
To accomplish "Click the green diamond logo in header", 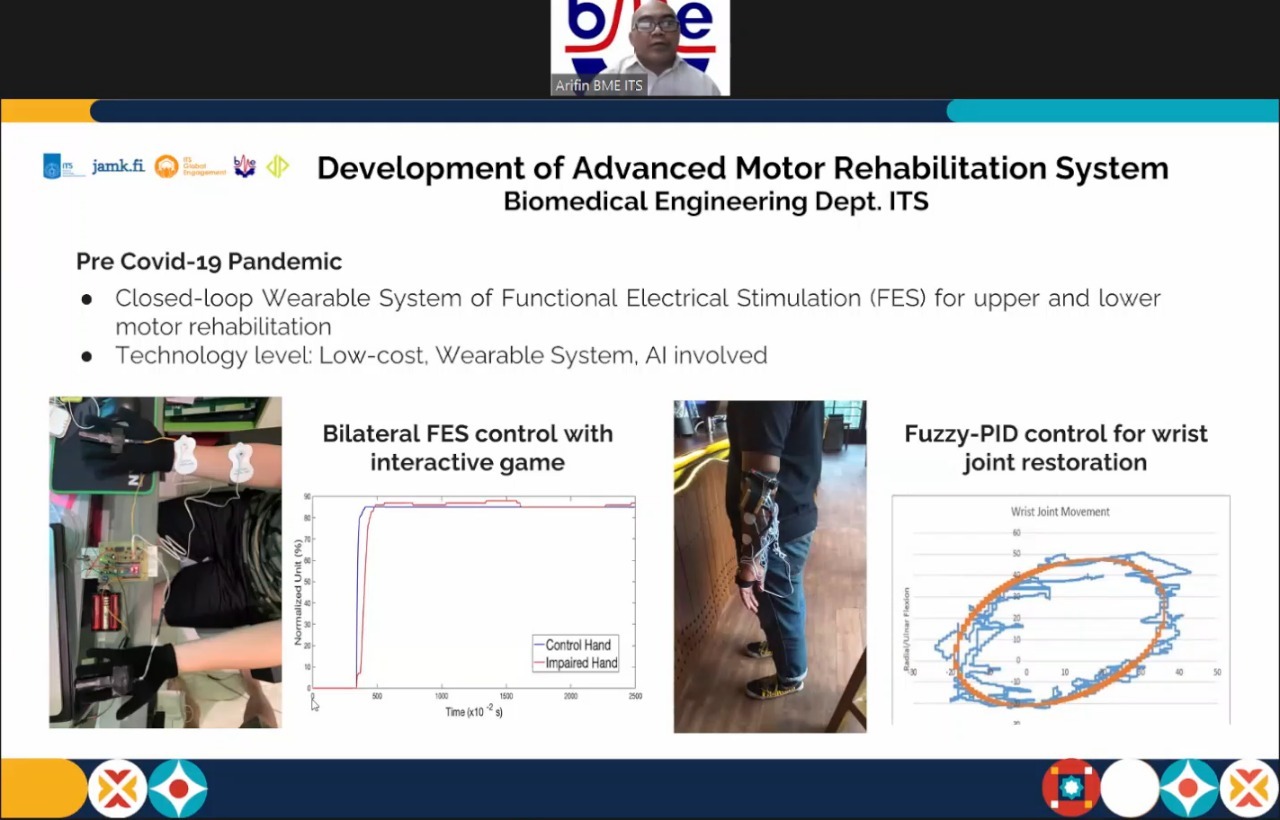I will tap(277, 166).
